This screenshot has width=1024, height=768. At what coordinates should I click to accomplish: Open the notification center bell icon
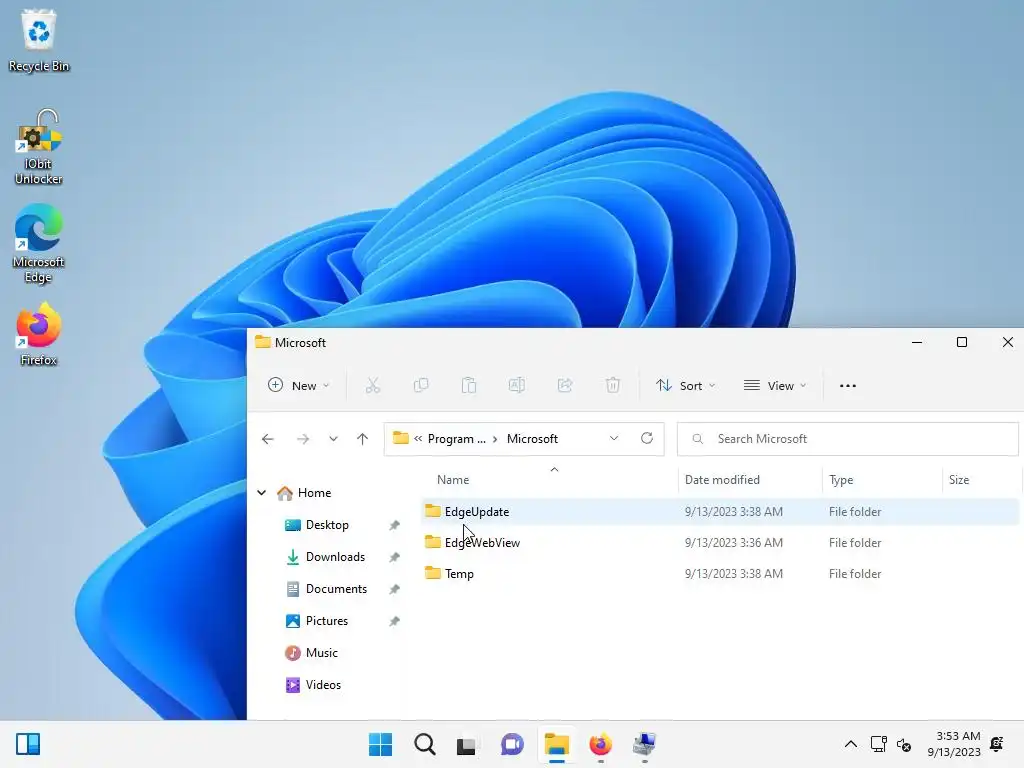997,744
